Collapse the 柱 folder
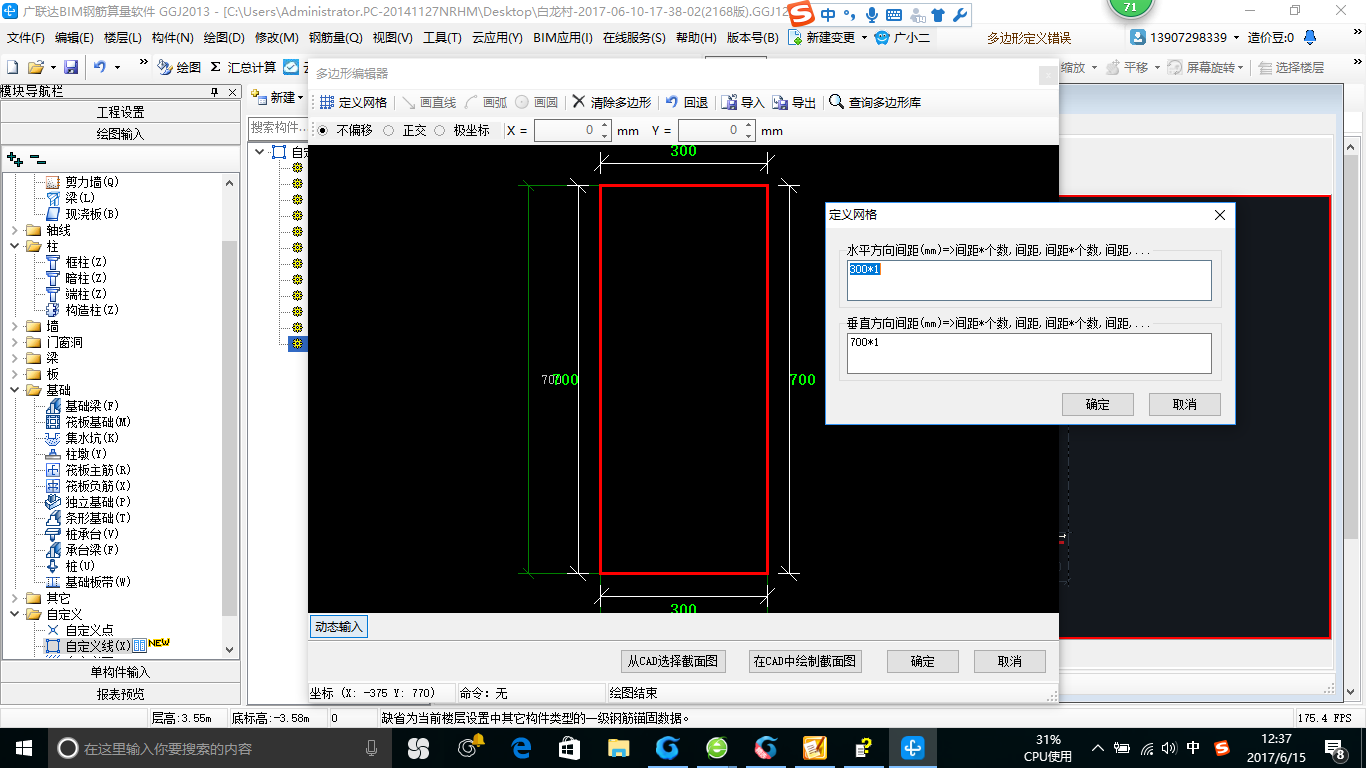This screenshot has width=1366, height=768. [x=14, y=246]
